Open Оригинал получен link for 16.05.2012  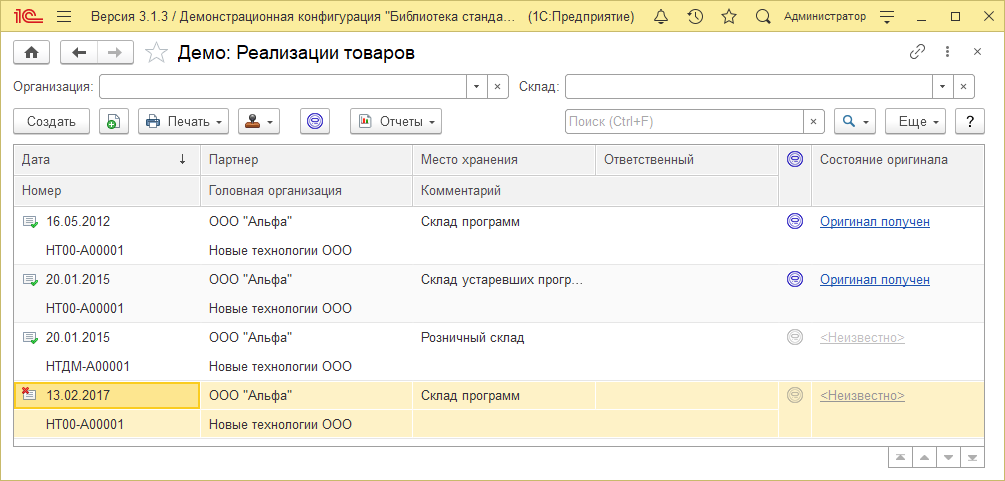coord(875,222)
